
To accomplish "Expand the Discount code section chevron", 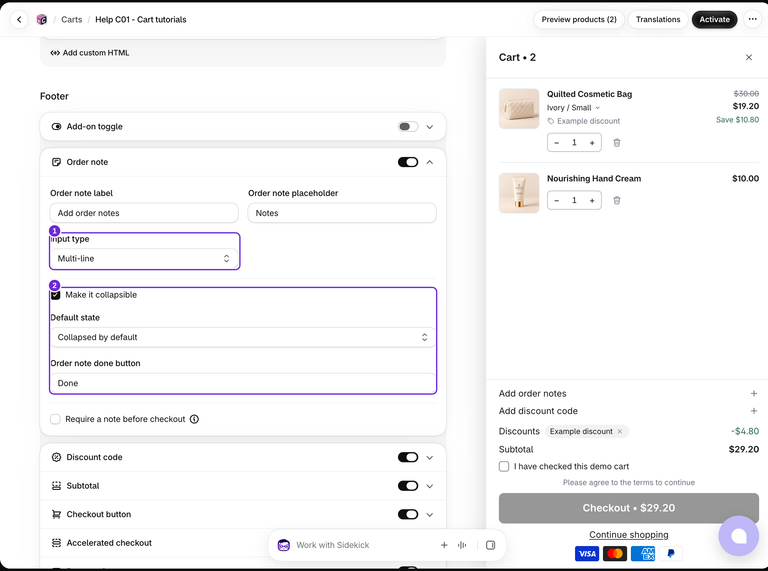I will (430, 457).
